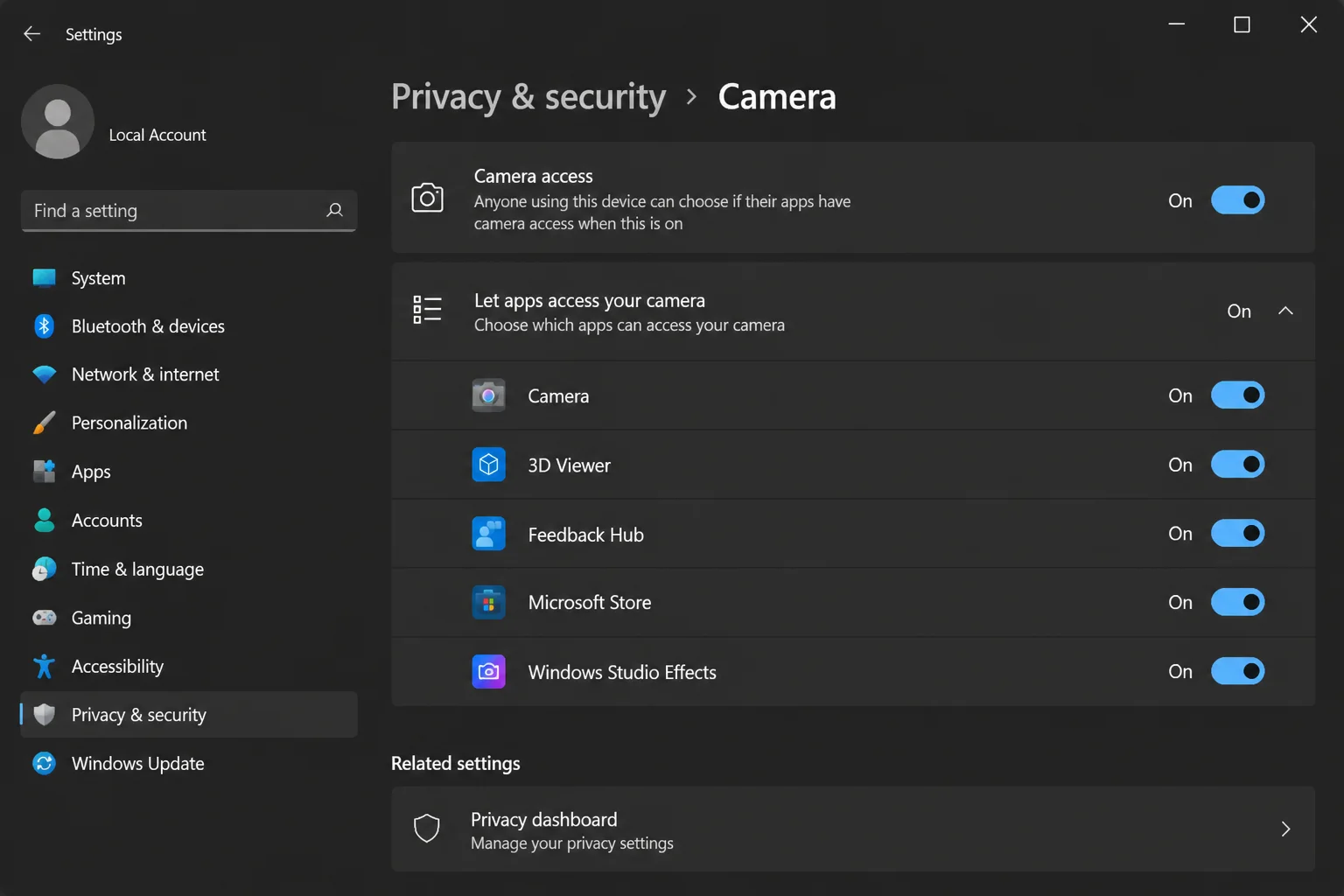The image size is (1344, 896).
Task: Maximize the Settings window
Action: point(1242,24)
